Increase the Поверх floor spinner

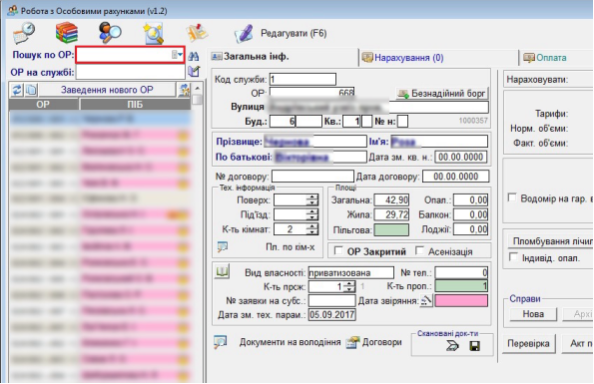pos(313,197)
